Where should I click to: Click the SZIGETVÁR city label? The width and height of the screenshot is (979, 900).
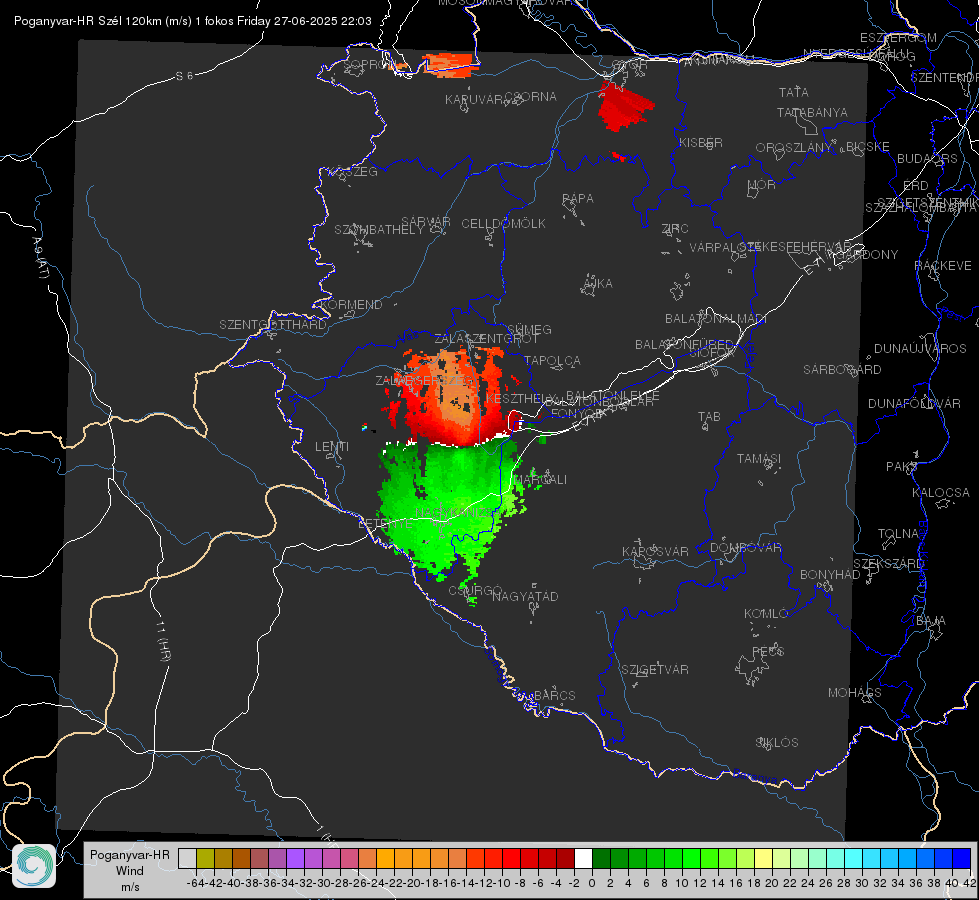[x=655, y=670]
